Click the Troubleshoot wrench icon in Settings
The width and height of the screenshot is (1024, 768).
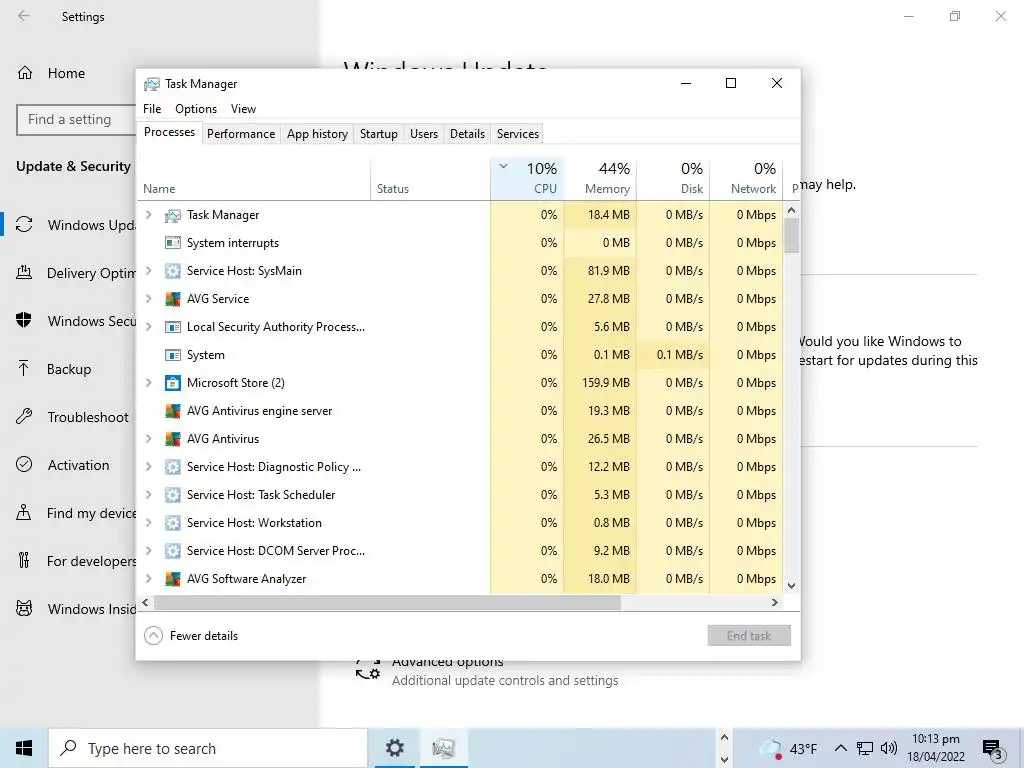click(x=24, y=417)
